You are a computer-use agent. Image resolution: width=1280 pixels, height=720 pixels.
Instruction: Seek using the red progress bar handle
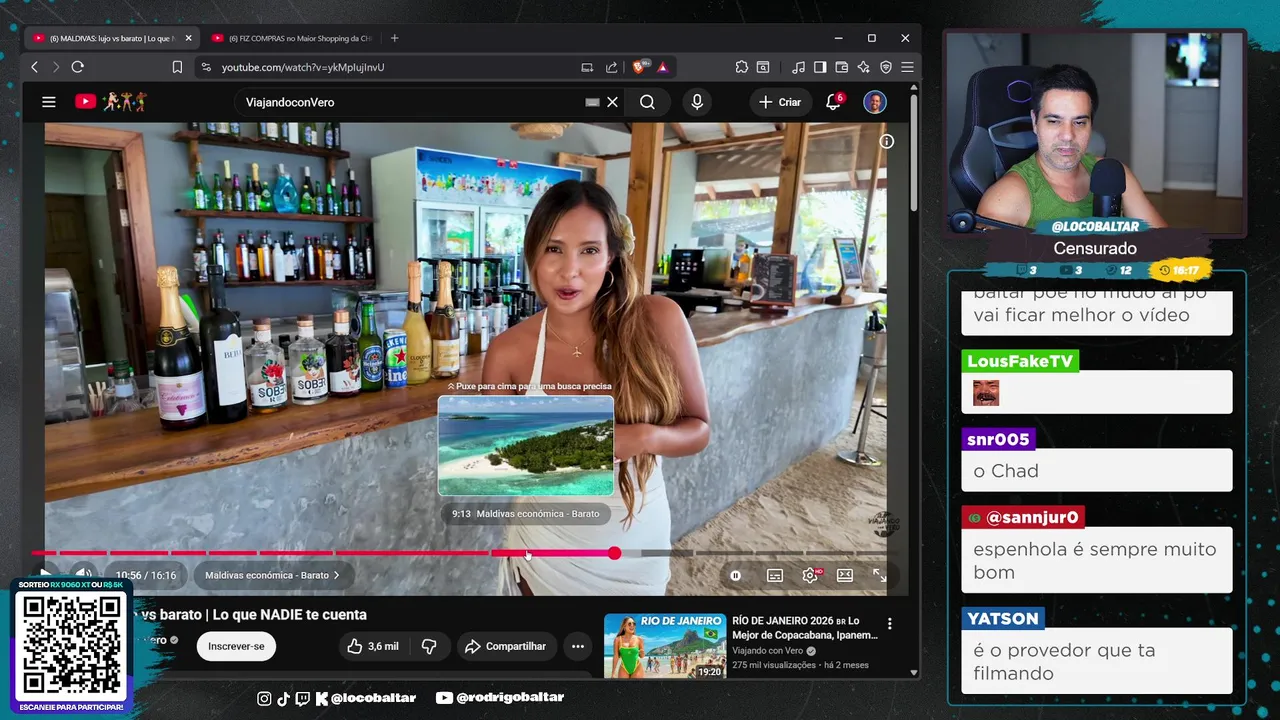tap(614, 553)
